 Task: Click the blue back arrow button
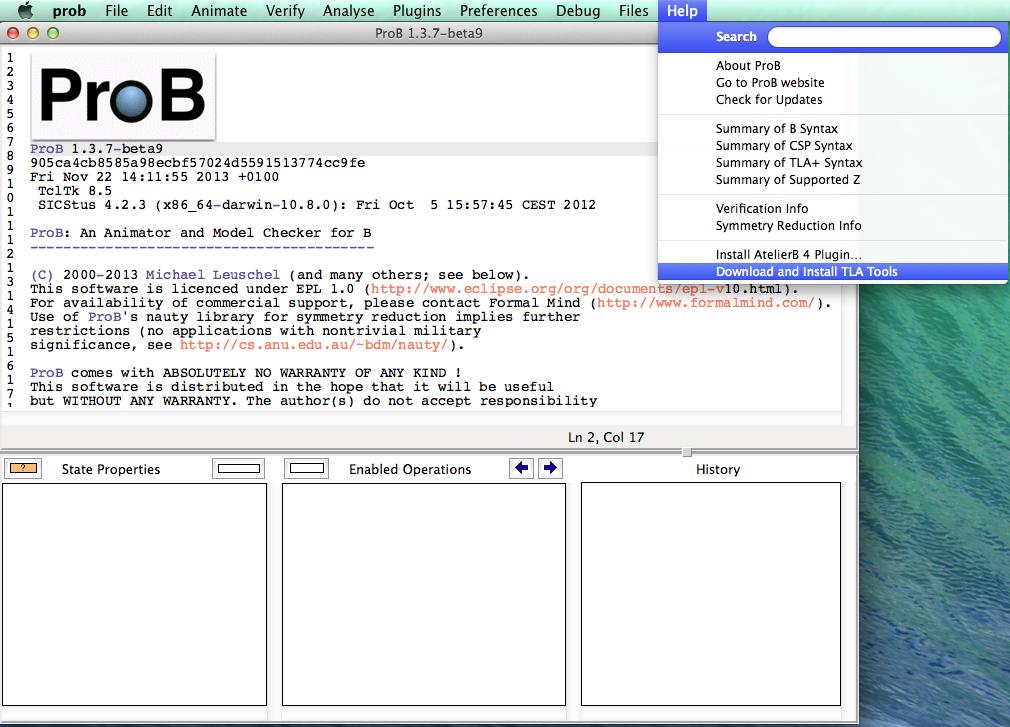point(521,468)
